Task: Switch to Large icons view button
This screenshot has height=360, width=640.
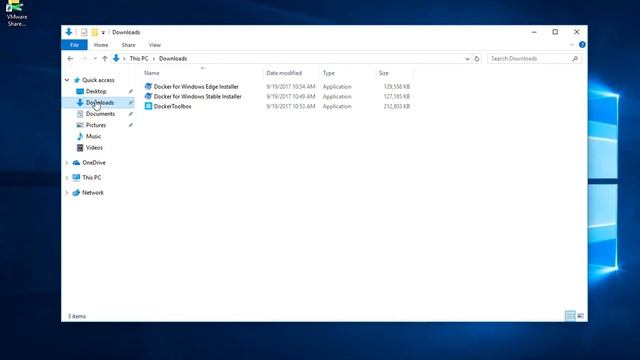Action: 580,316
